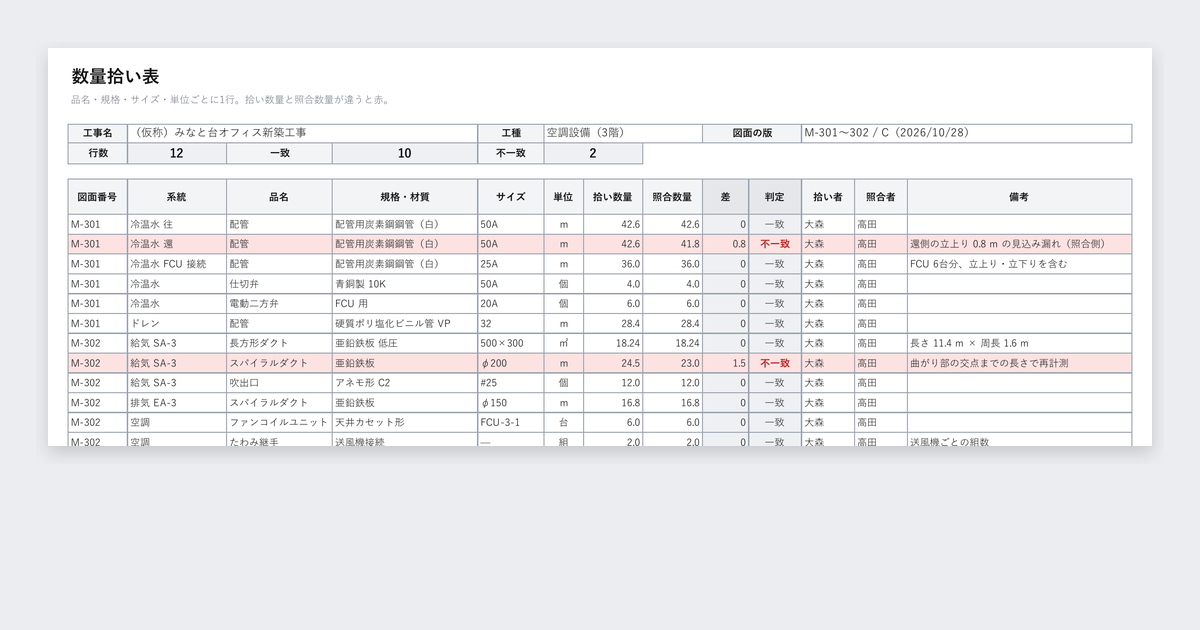Screen dimensions: 1200x630
Task: Click the 照合数量 23.0 cell
Action: (x=673, y=363)
